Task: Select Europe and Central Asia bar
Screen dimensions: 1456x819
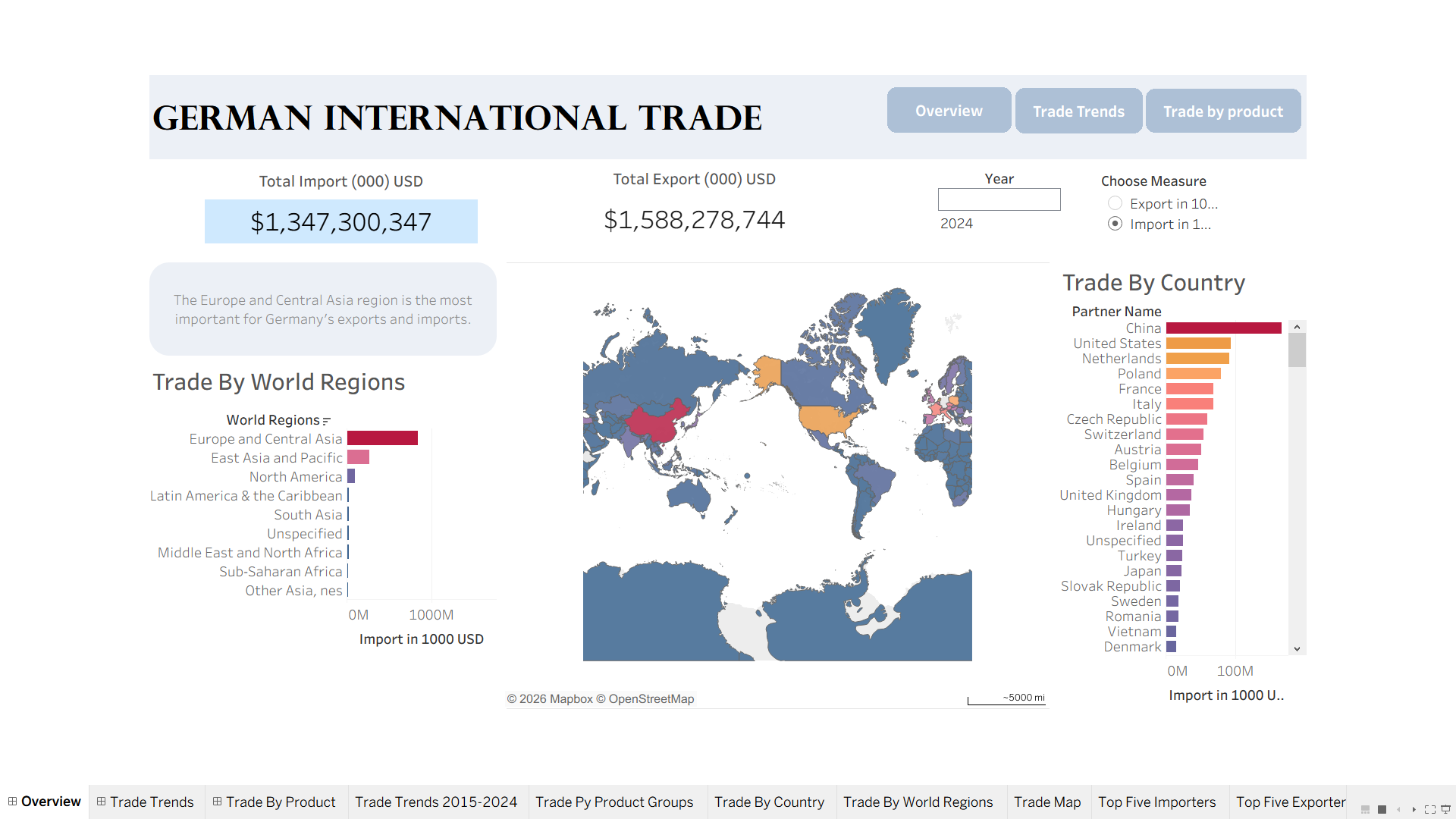Action: click(x=382, y=438)
